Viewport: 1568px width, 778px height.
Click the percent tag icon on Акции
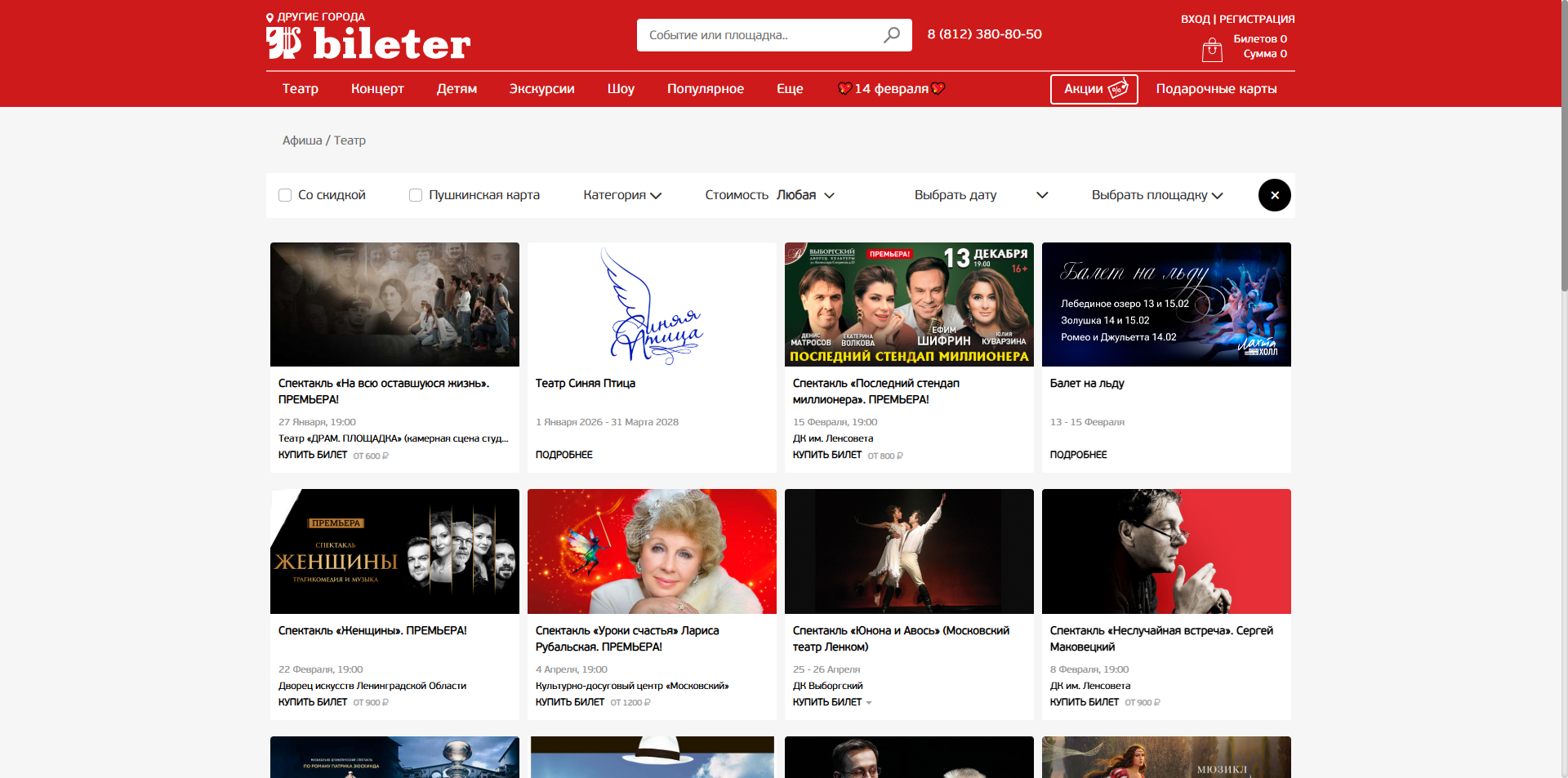tap(1118, 89)
